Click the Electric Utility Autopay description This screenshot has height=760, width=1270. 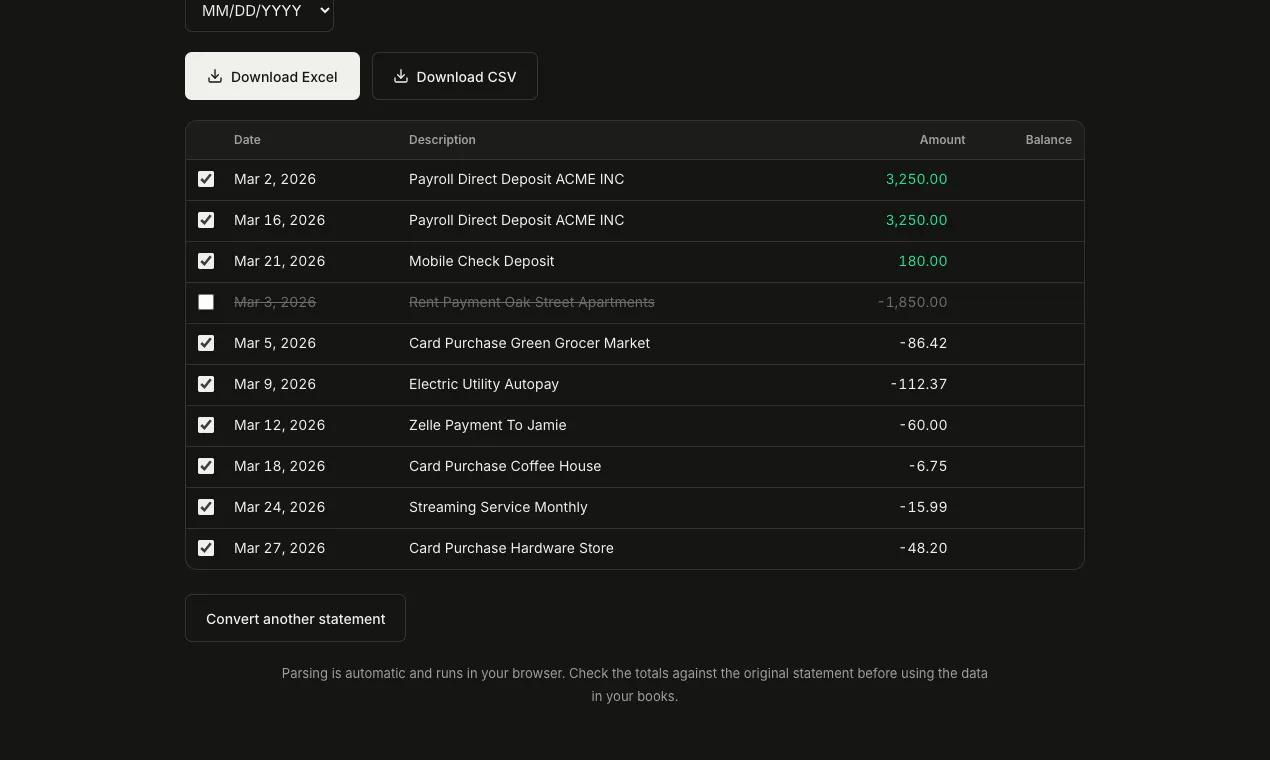484,384
